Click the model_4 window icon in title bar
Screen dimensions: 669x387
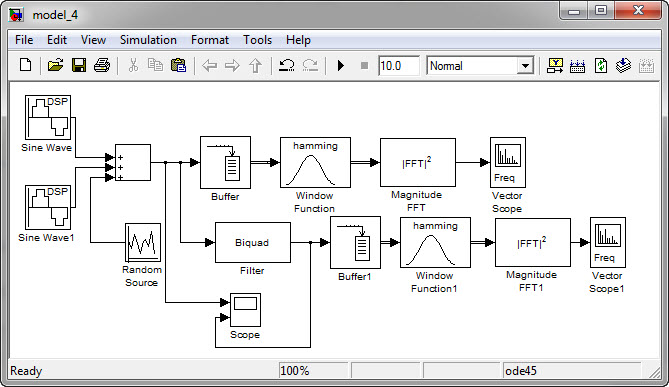(16, 15)
